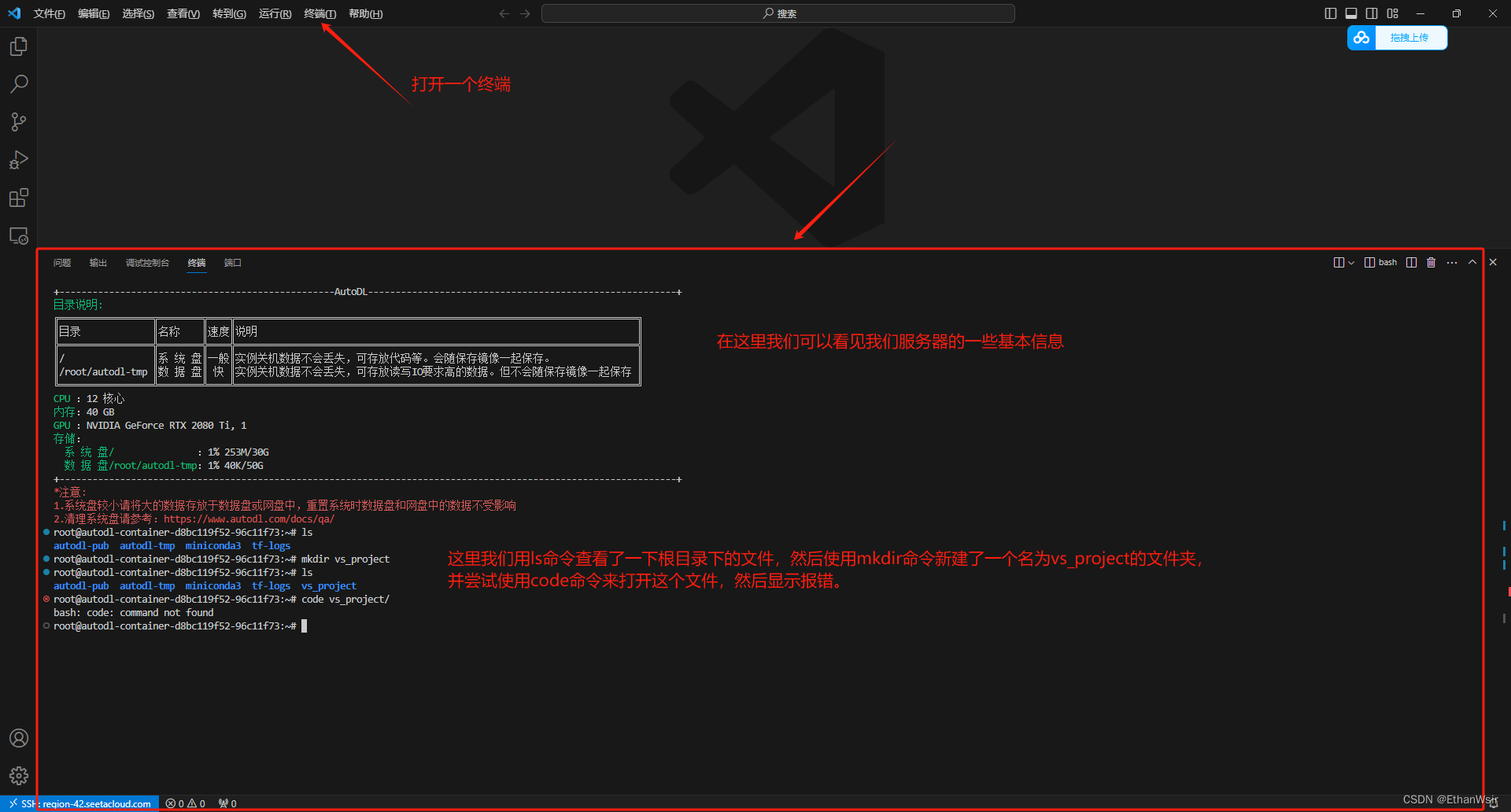
Task: Toggle the bottom panel layout
Action: click(1351, 13)
